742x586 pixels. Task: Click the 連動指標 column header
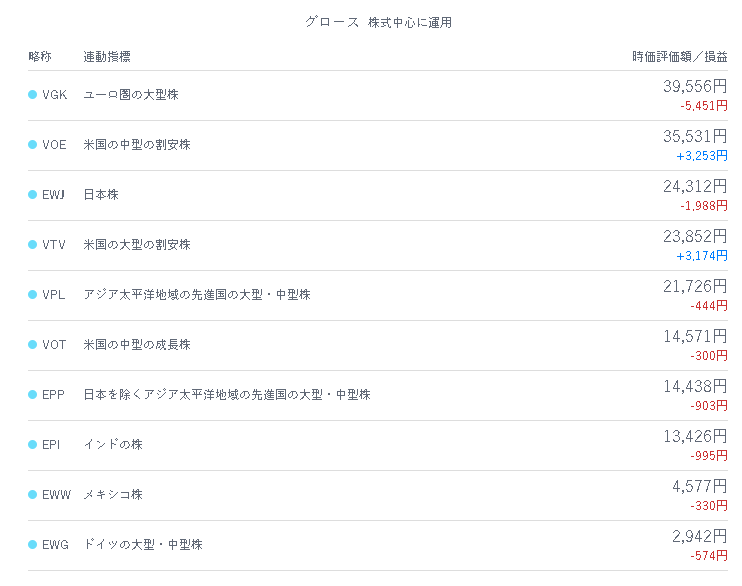107,57
